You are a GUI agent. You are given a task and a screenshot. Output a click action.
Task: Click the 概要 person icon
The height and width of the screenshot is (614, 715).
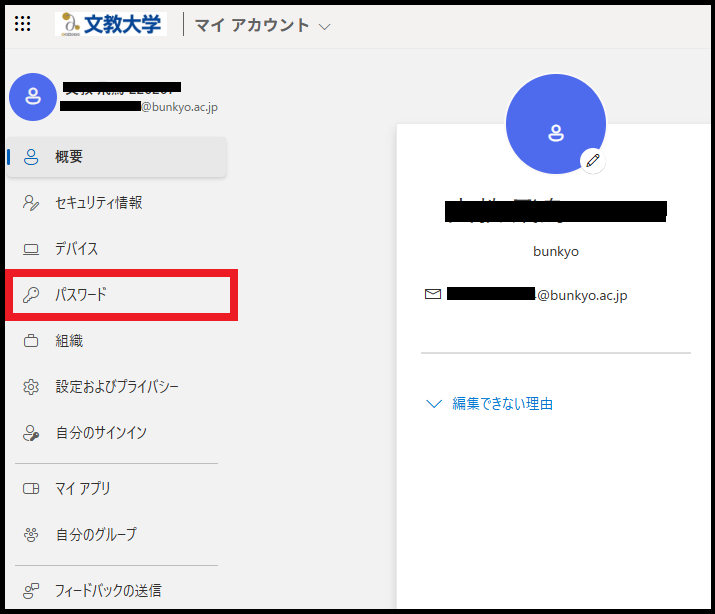coord(31,157)
